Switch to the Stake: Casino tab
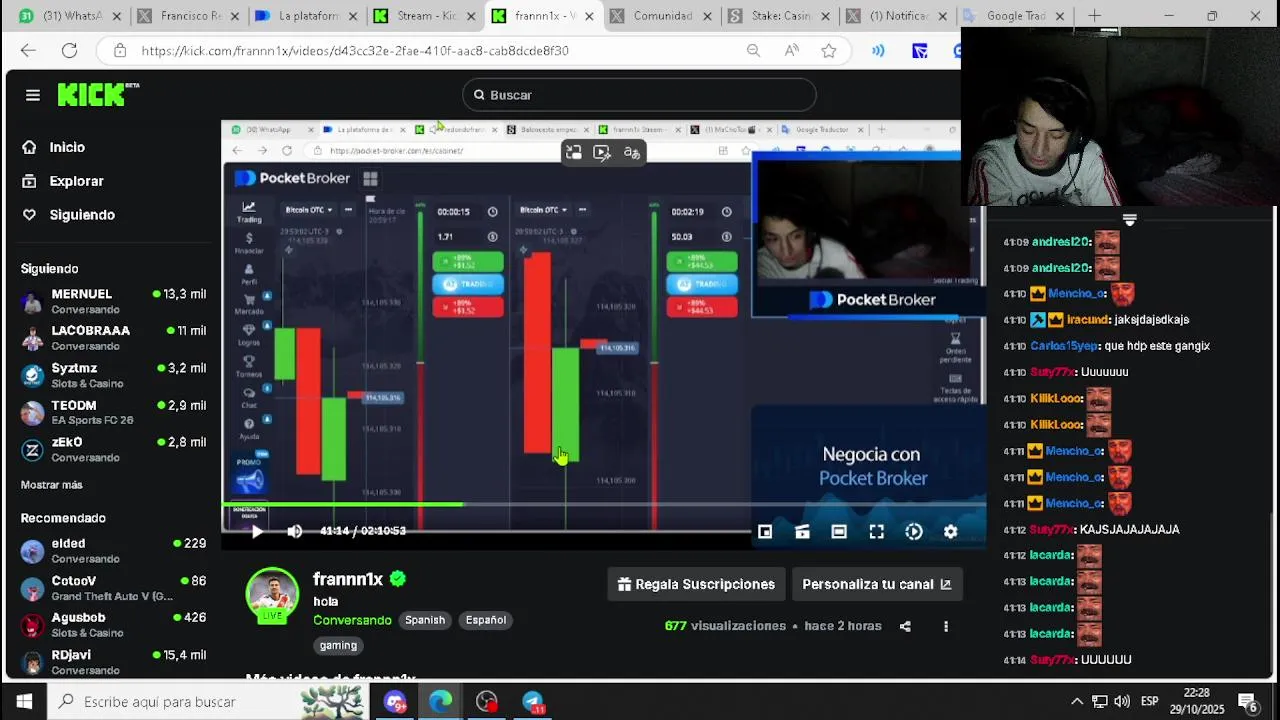 coord(780,16)
